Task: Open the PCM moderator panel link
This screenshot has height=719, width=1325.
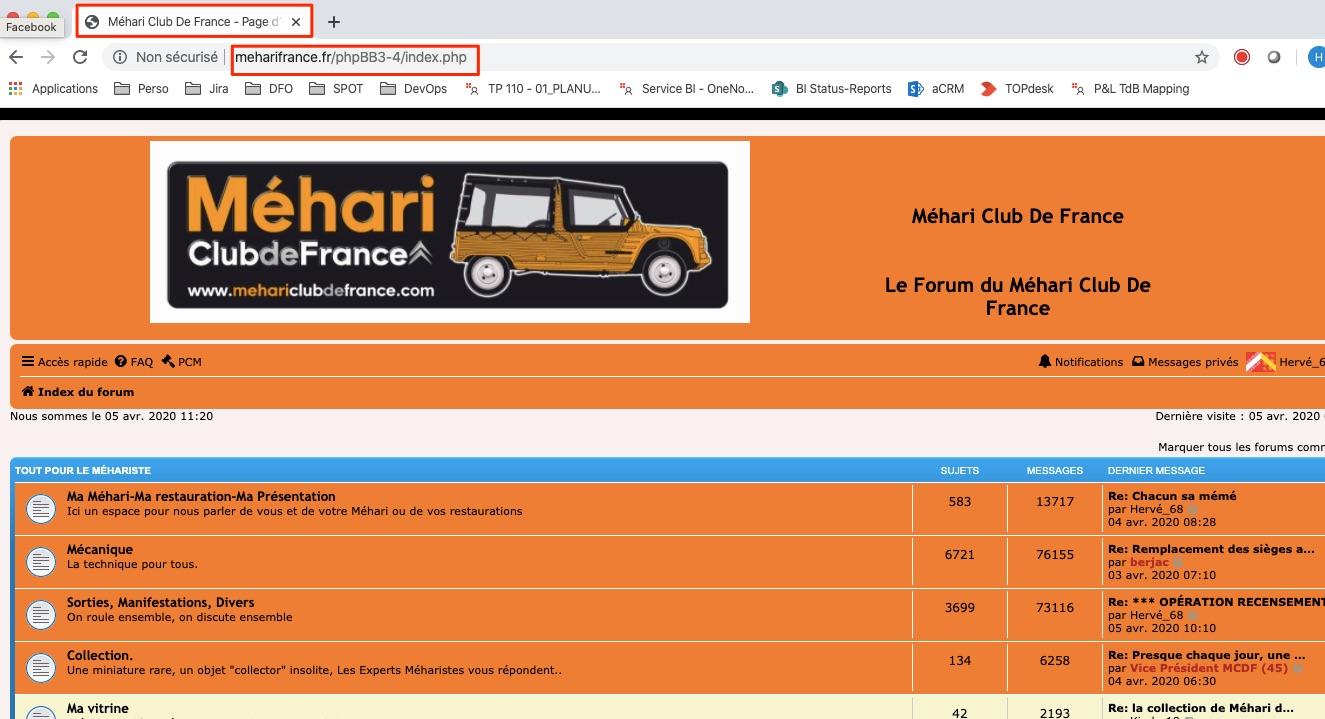Action: point(182,362)
